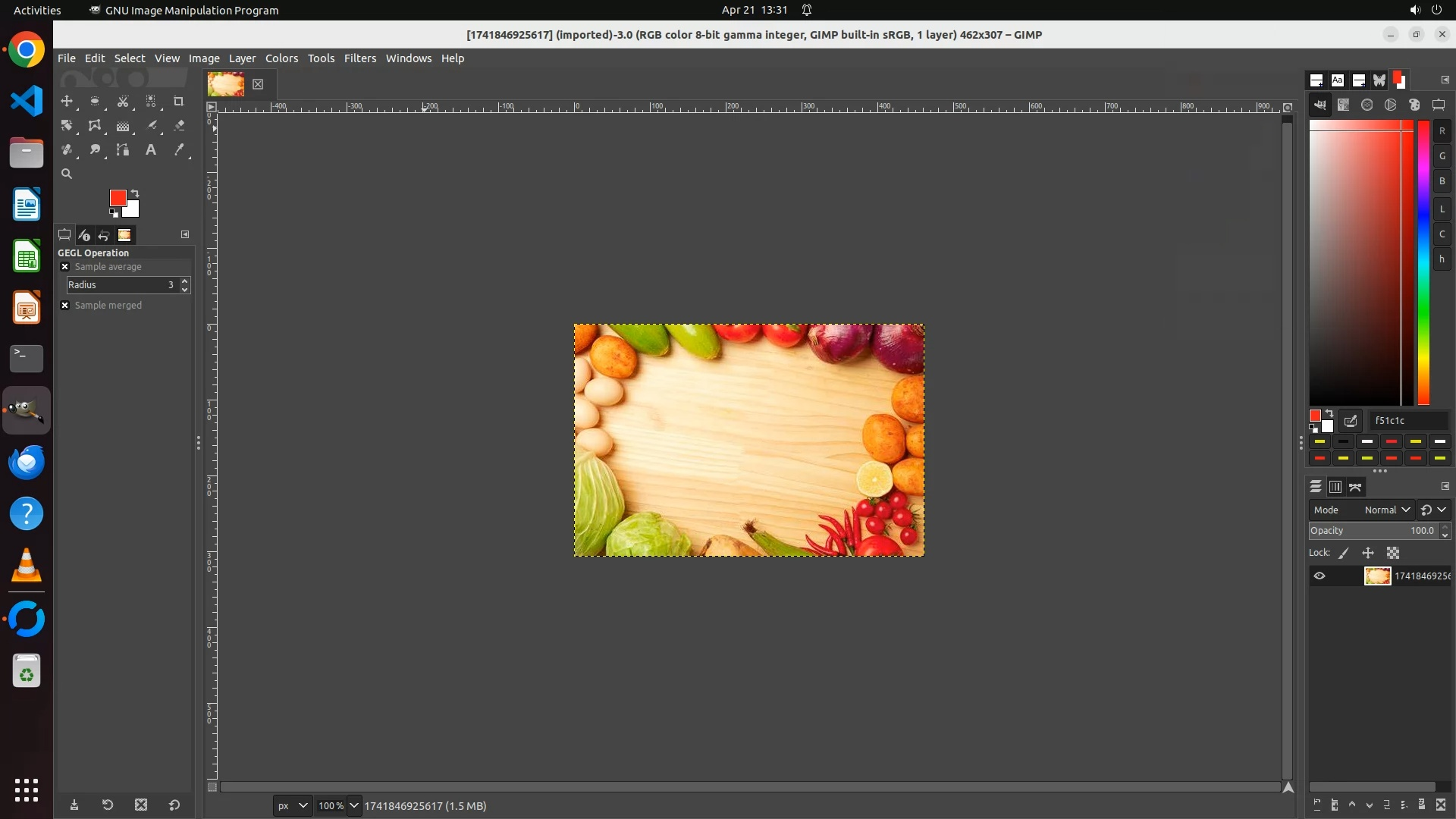Hide the layer using eye icon
Viewport: 1456px width, 819px height.
1319,576
